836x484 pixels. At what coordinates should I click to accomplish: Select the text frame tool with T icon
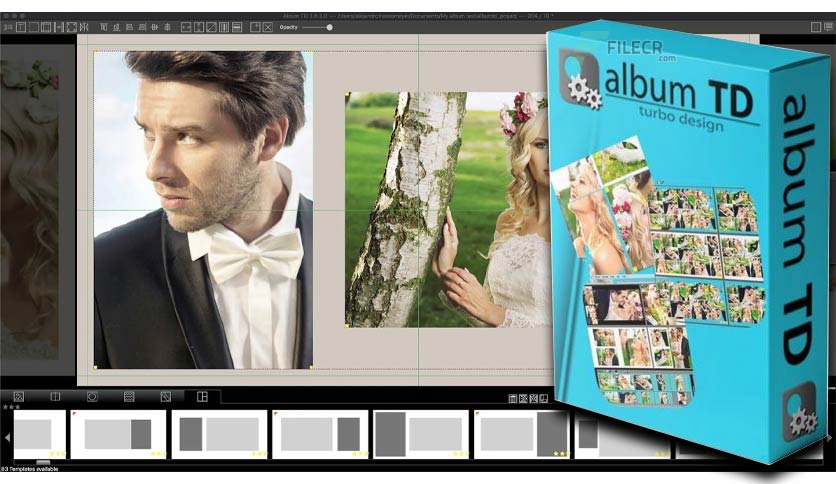point(21,27)
